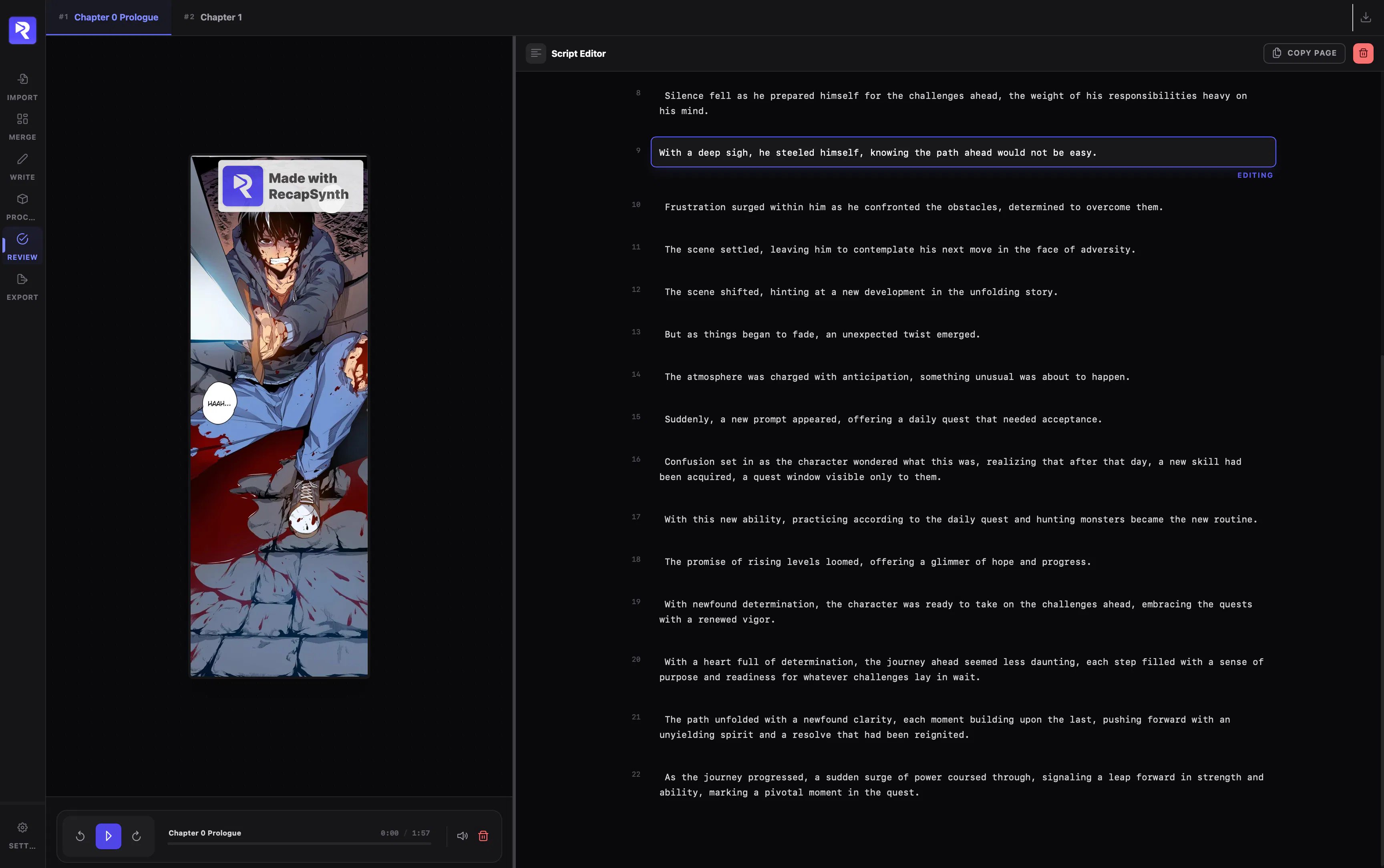Click the 'Script Editor' panel title
The height and width of the screenshot is (868, 1384).
coord(578,53)
